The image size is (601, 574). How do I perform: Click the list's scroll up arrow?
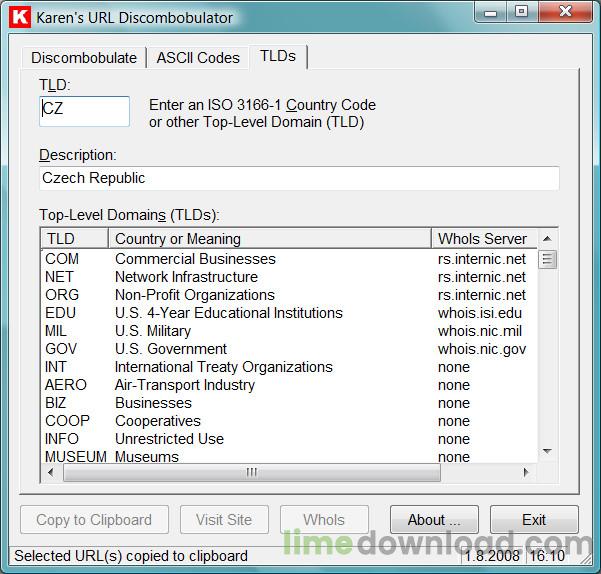[547, 239]
